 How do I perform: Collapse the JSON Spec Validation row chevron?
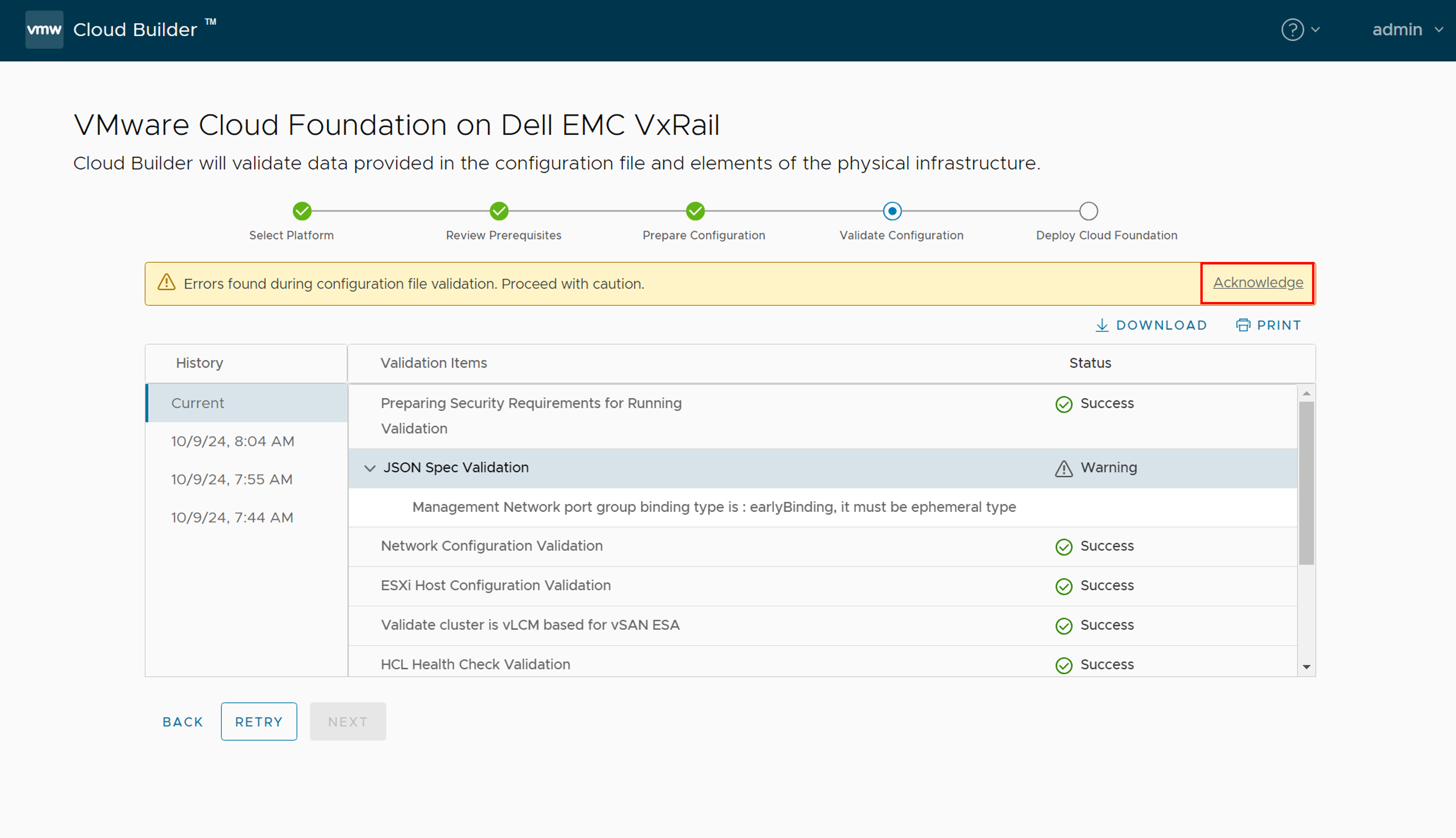pyautogui.click(x=370, y=468)
